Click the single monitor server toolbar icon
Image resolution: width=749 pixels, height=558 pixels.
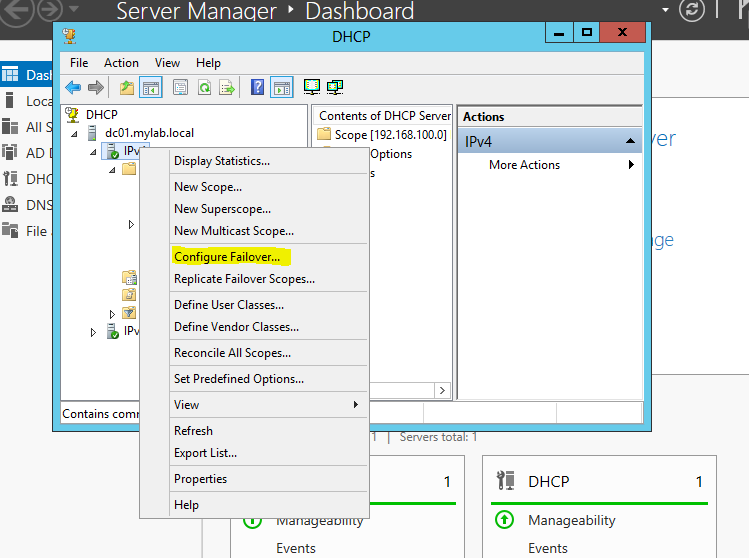pyautogui.click(x=312, y=87)
